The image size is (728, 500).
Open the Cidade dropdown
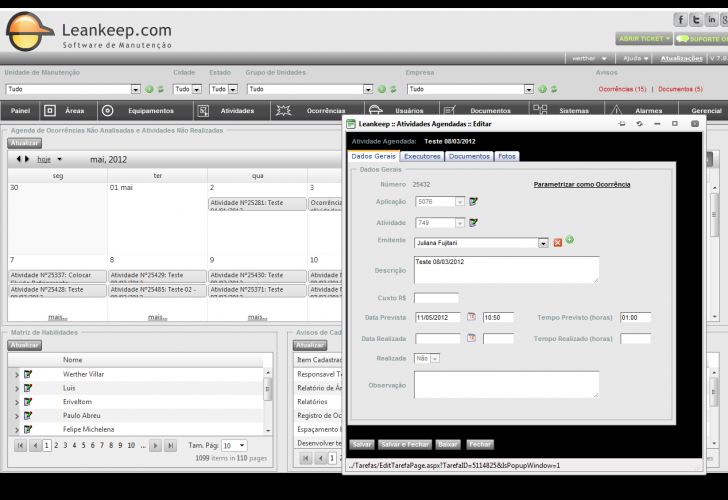click(x=197, y=89)
